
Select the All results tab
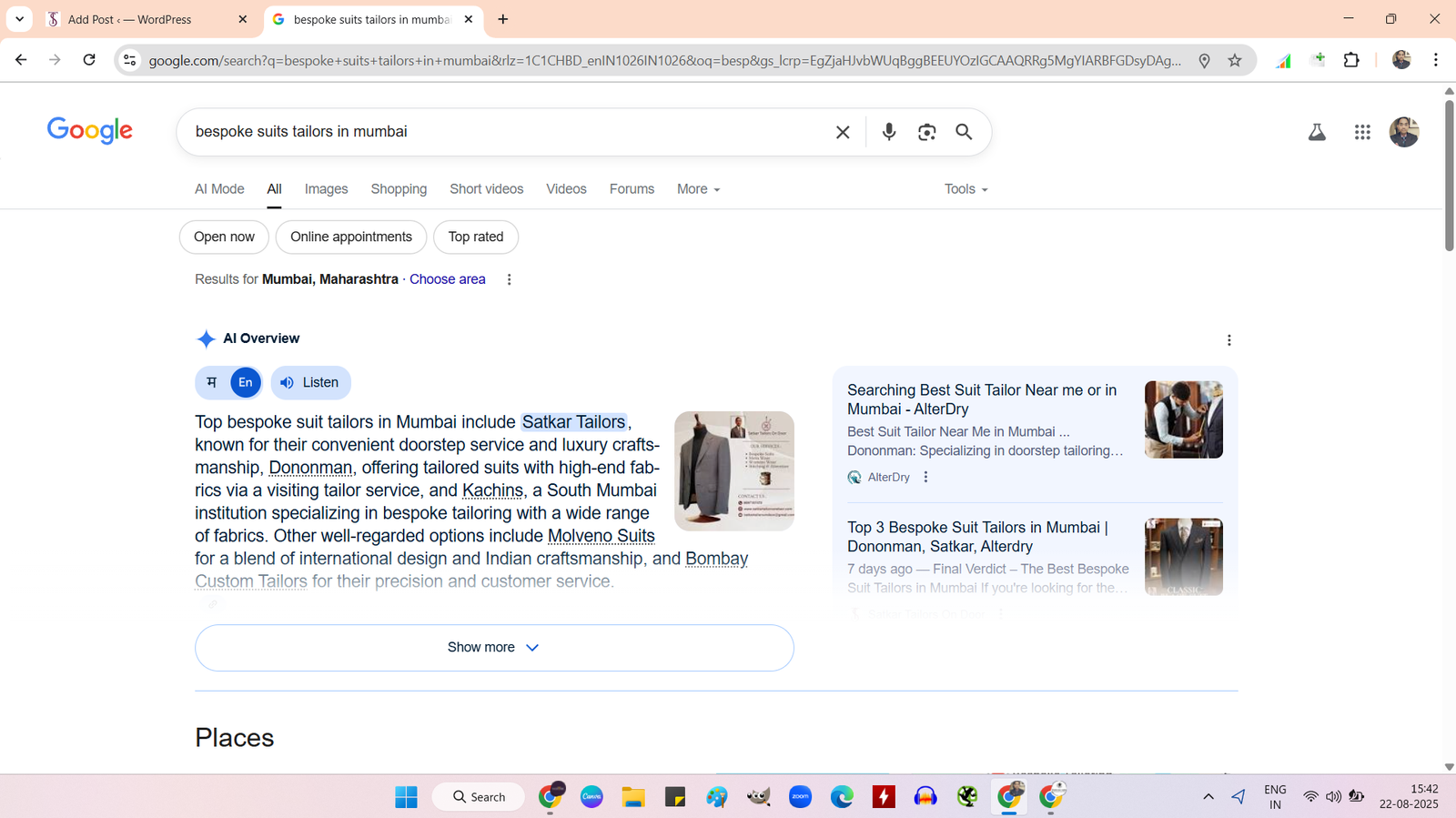pos(274,189)
